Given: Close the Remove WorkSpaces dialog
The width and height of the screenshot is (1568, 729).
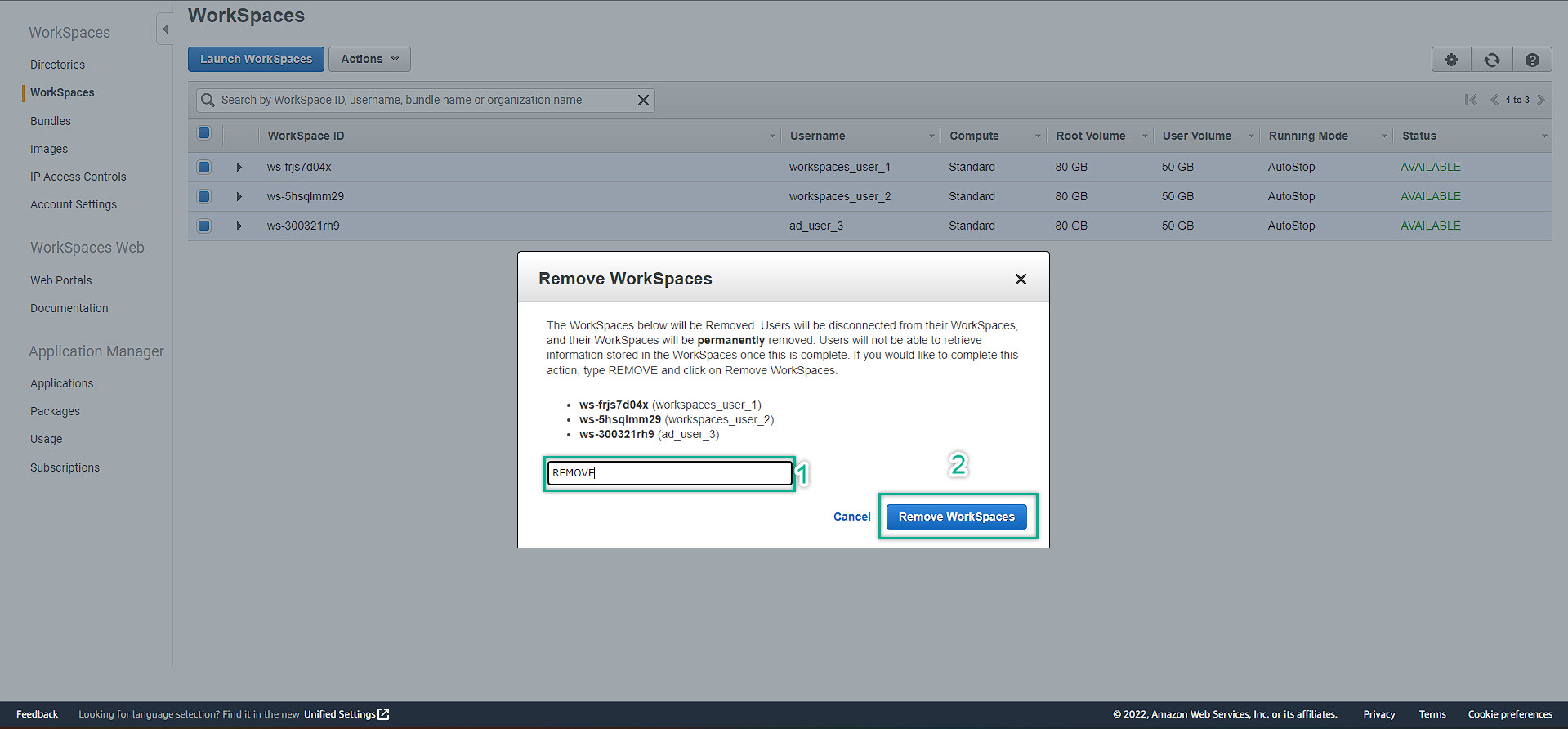Looking at the screenshot, I should (x=1021, y=280).
